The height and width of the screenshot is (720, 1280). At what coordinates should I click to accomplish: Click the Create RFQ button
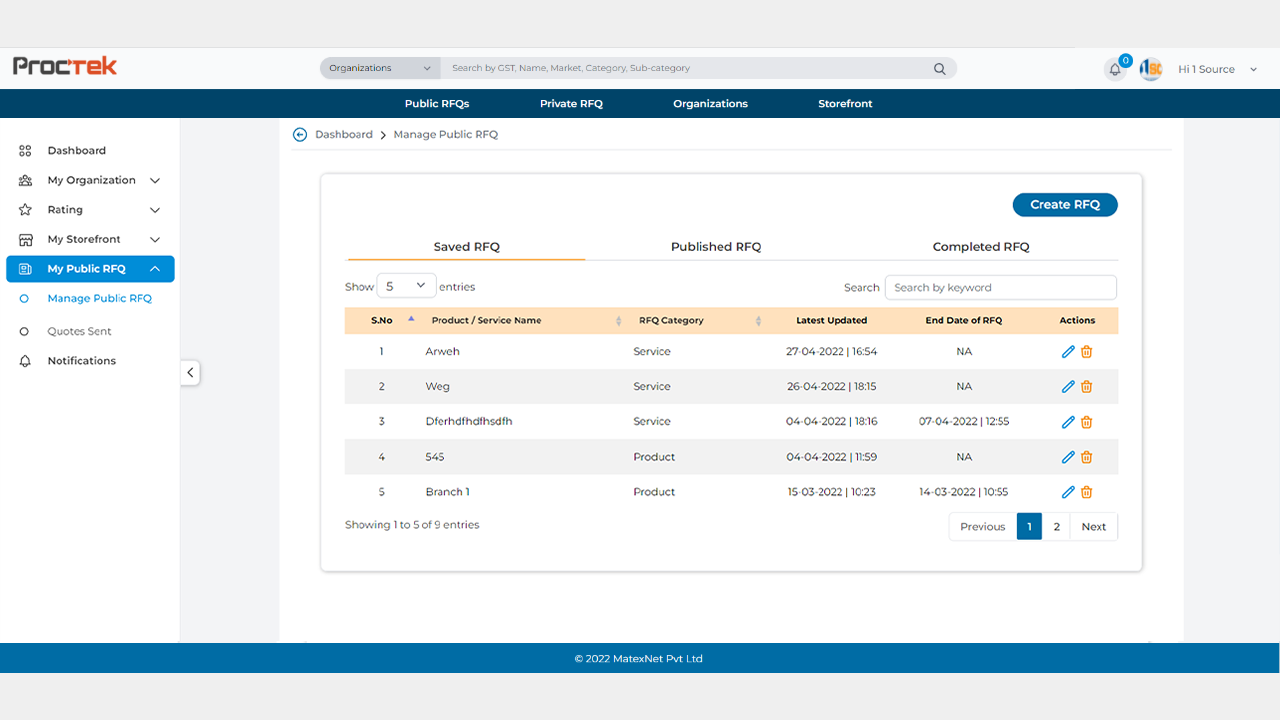[x=1065, y=205]
